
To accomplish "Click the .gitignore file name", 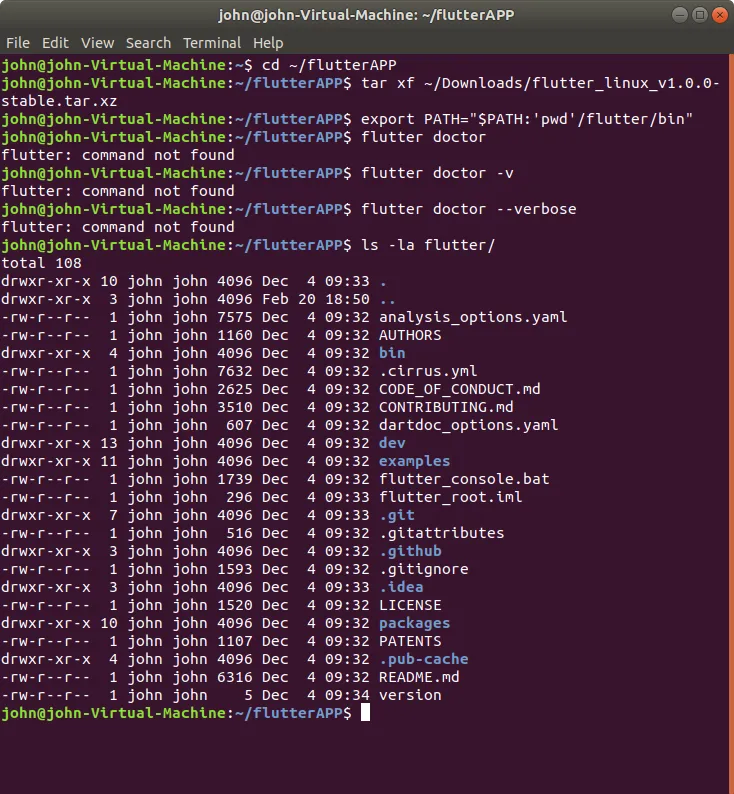I will pyautogui.click(x=424, y=569).
